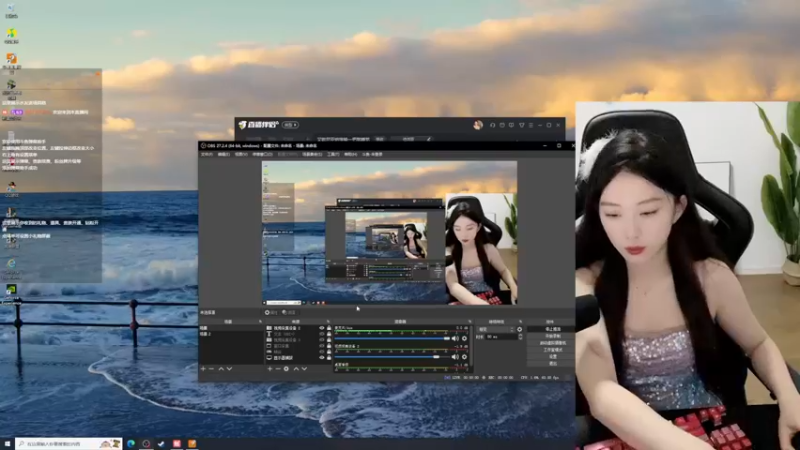
Task: Pop out the Audio Mixer dock
Action: click(x=470, y=321)
